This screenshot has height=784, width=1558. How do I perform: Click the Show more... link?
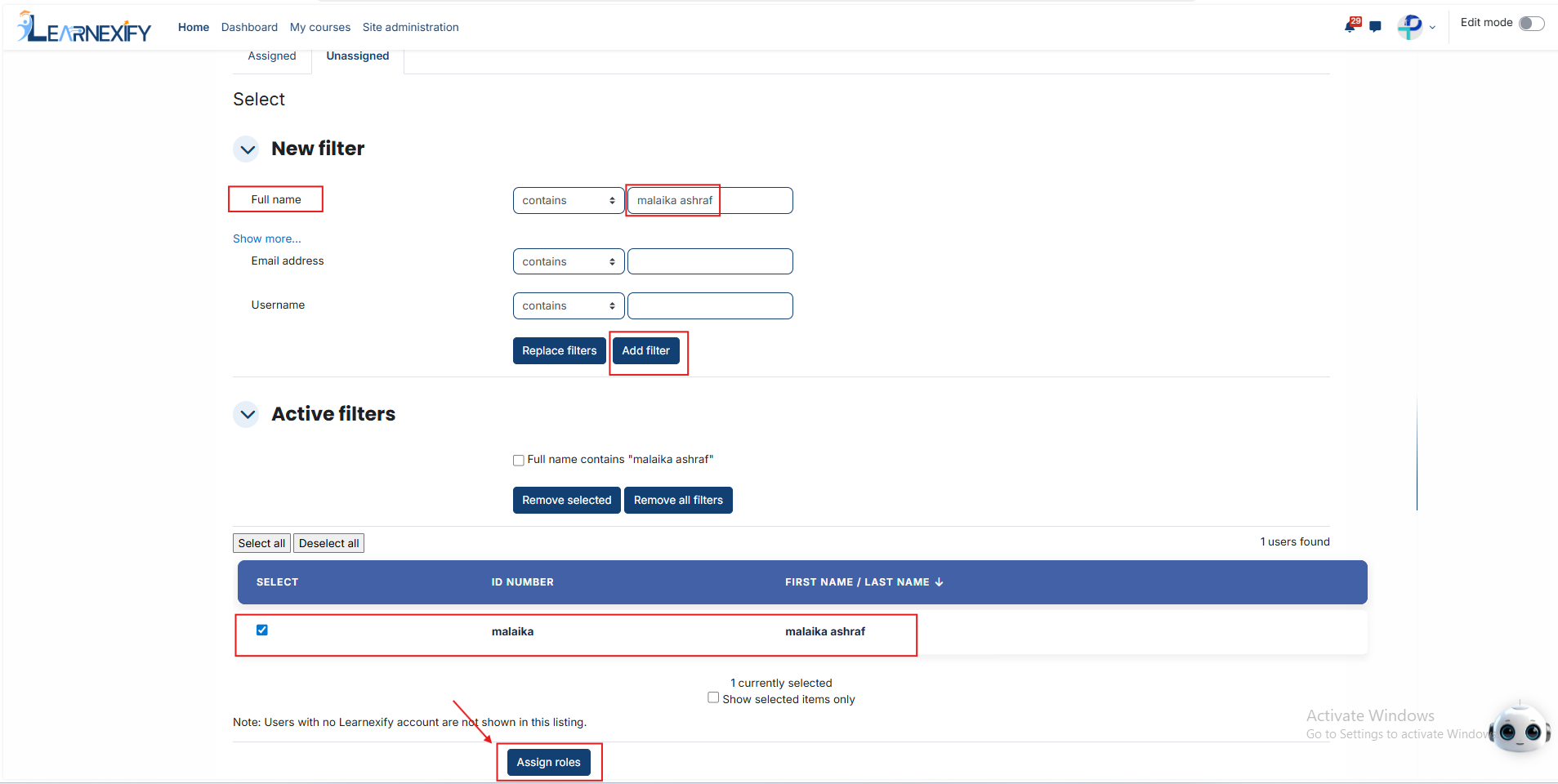pos(267,239)
